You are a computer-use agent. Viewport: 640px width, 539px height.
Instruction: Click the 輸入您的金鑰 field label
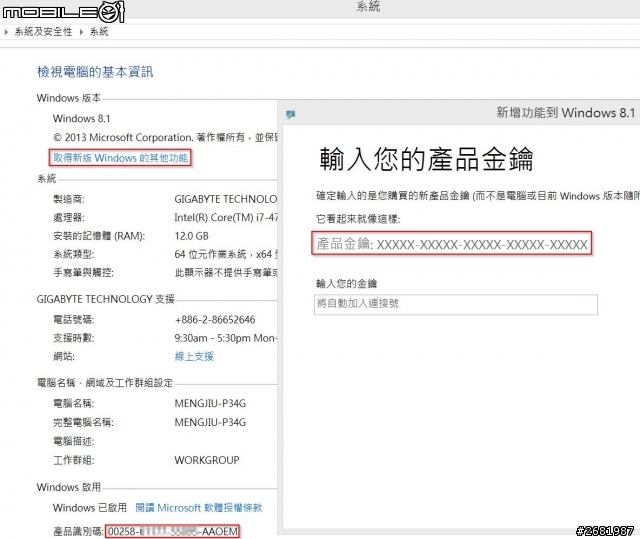(346, 284)
